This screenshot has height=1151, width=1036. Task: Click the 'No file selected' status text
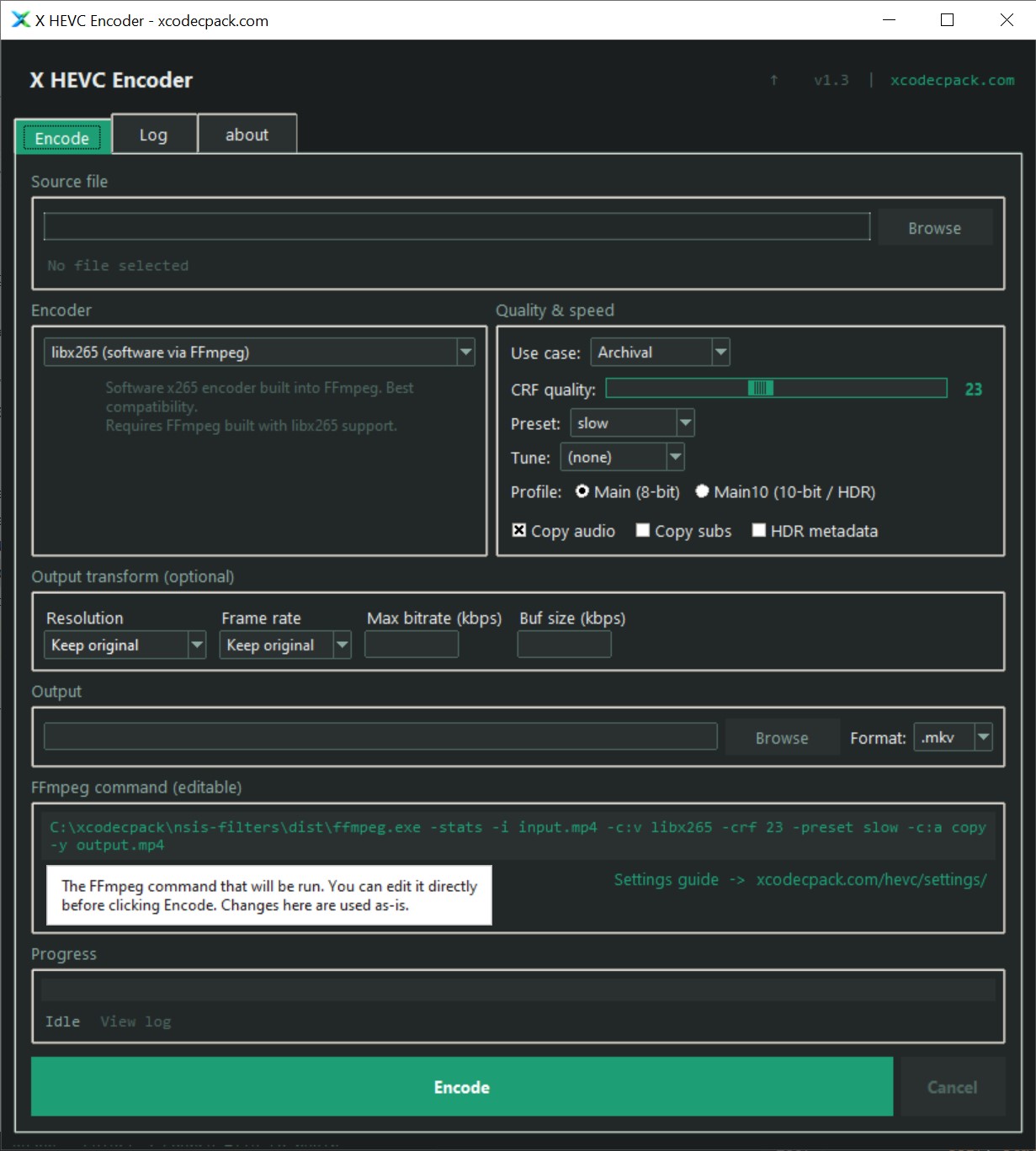pos(118,265)
